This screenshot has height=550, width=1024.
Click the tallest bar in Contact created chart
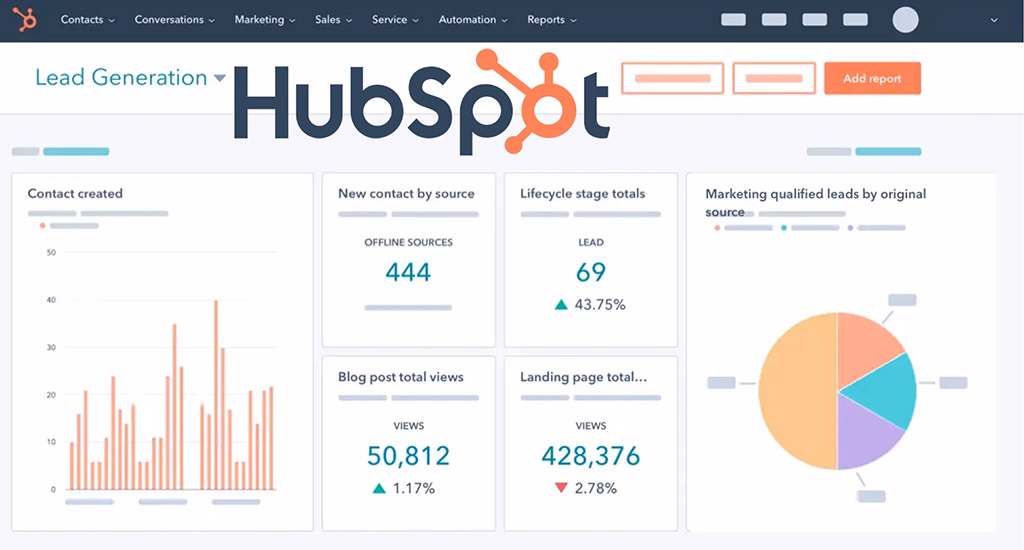pyautogui.click(x=216, y=395)
